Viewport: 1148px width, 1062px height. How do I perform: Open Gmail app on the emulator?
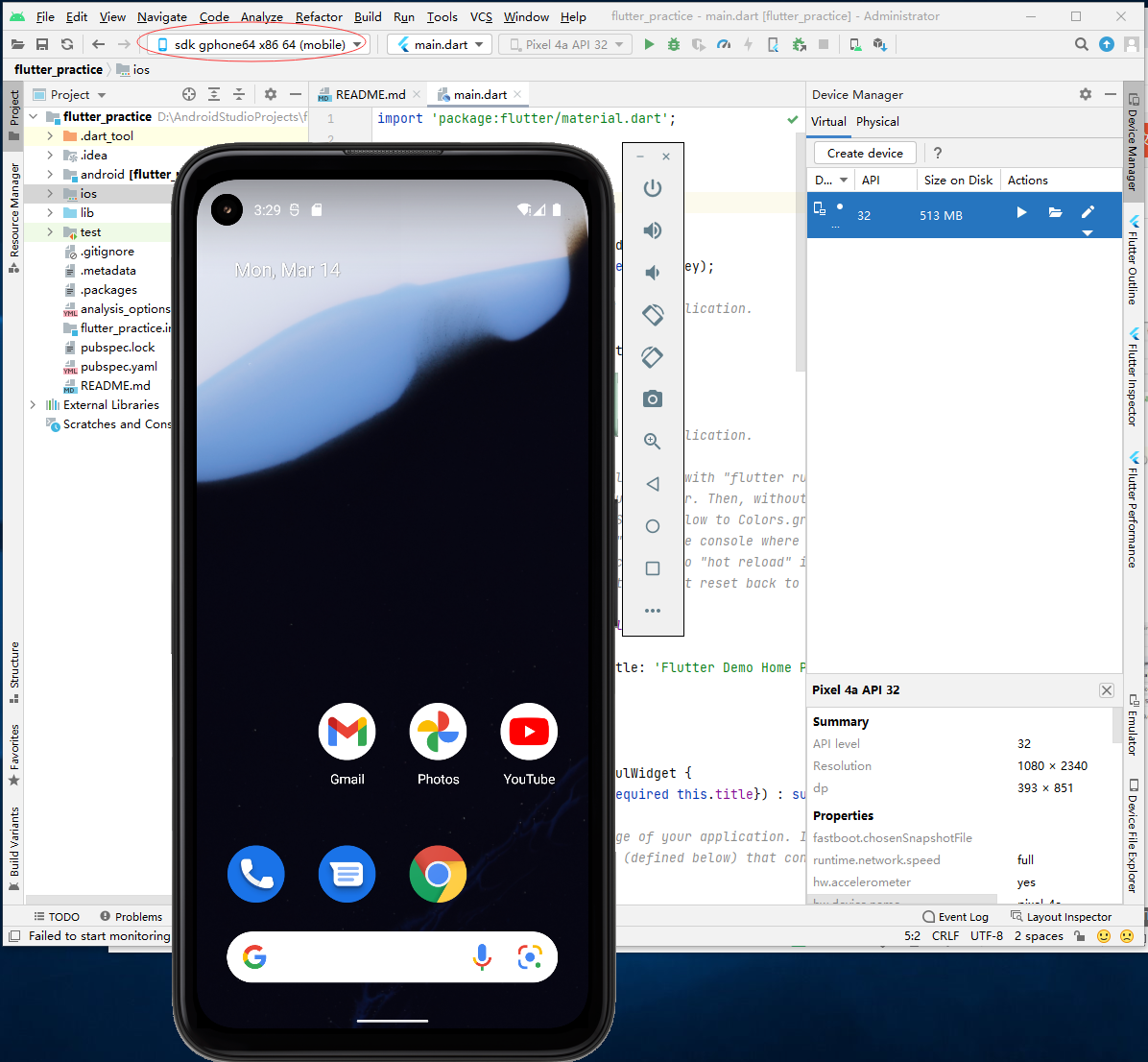click(347, 745)
